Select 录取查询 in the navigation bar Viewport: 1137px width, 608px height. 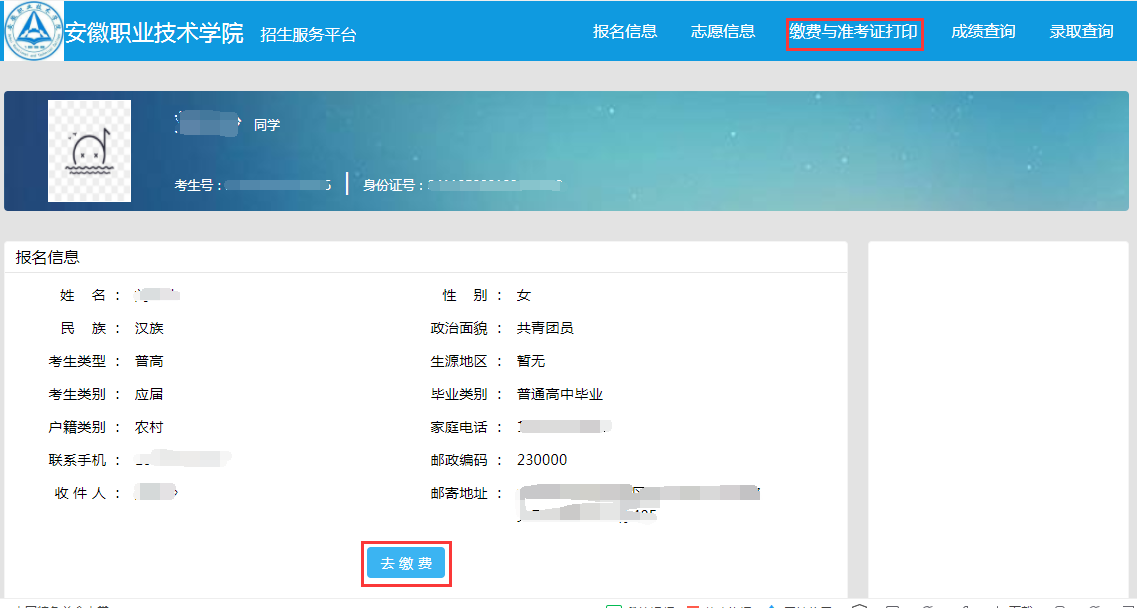point(1081,32)
